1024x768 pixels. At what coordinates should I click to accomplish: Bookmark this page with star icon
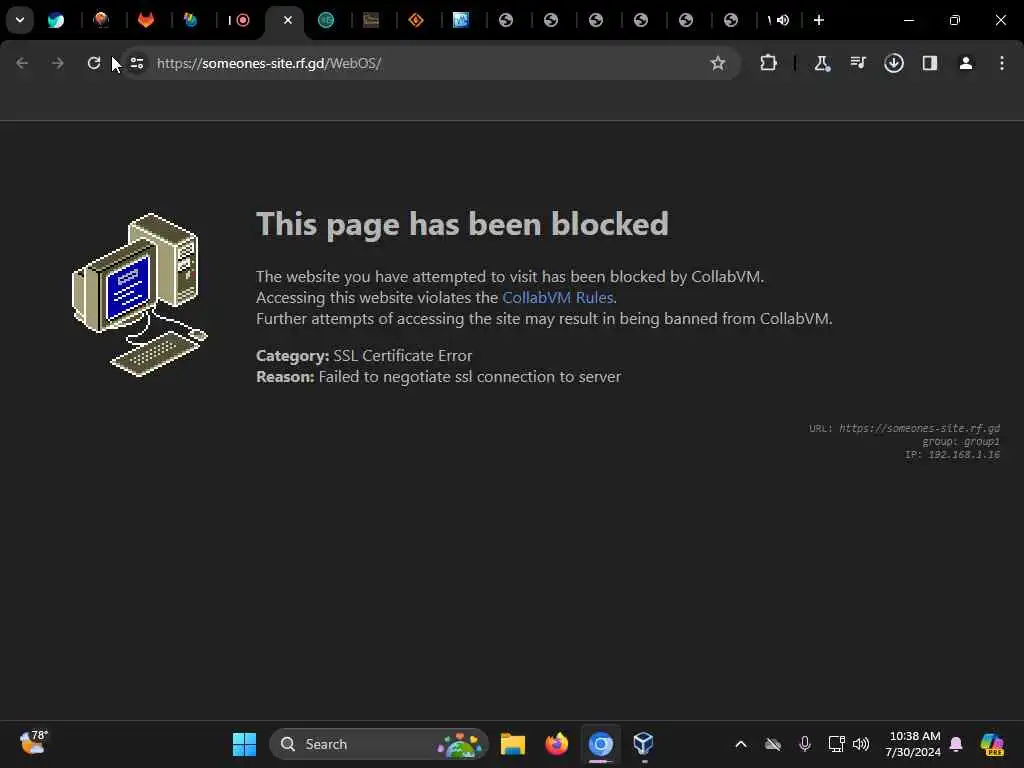pyautogui.click(x=718, y=63)
